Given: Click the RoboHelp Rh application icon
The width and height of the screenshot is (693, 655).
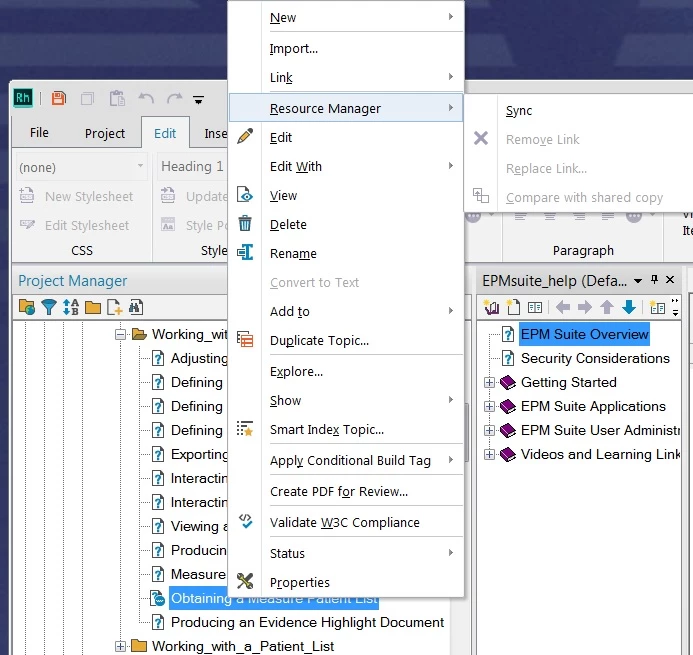Looking at the screenshot, I should (x=23, y=97).
